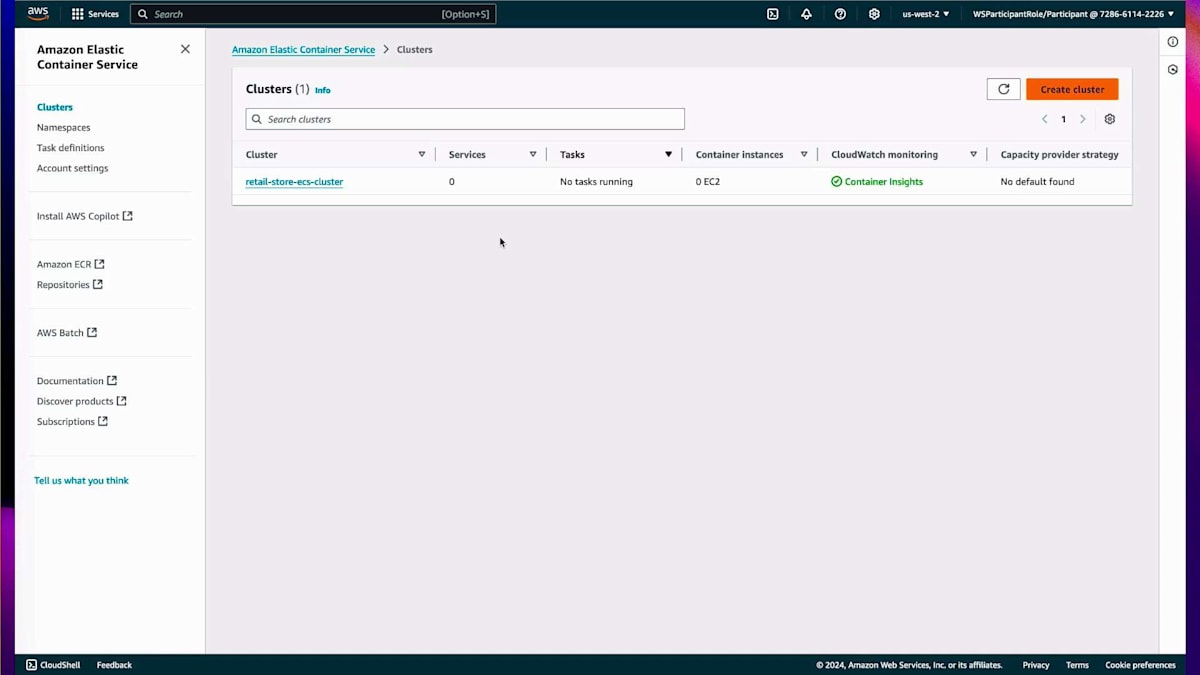
Task: Click the green Container Insights status icon
Action: click(836, 182)
